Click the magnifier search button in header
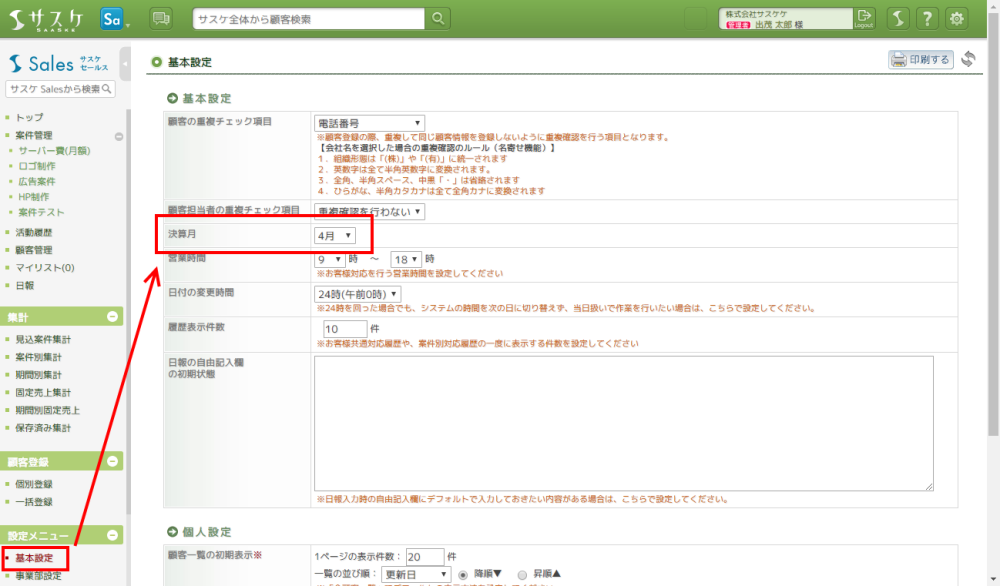Screen dimensions: 1000x586 click(x=438, y=18)
